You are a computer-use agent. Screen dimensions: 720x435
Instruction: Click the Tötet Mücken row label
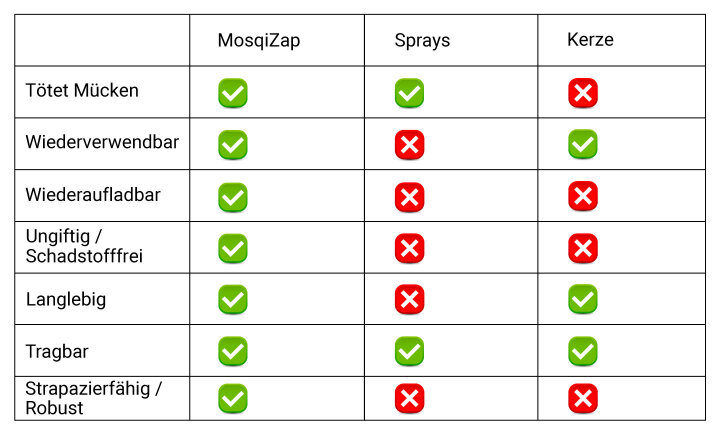pyautogui.click(x=82, y=90)
